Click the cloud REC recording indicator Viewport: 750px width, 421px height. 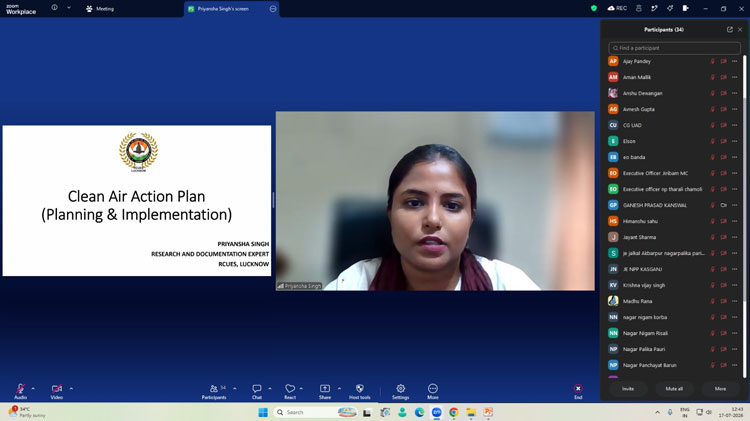[617, 8]
